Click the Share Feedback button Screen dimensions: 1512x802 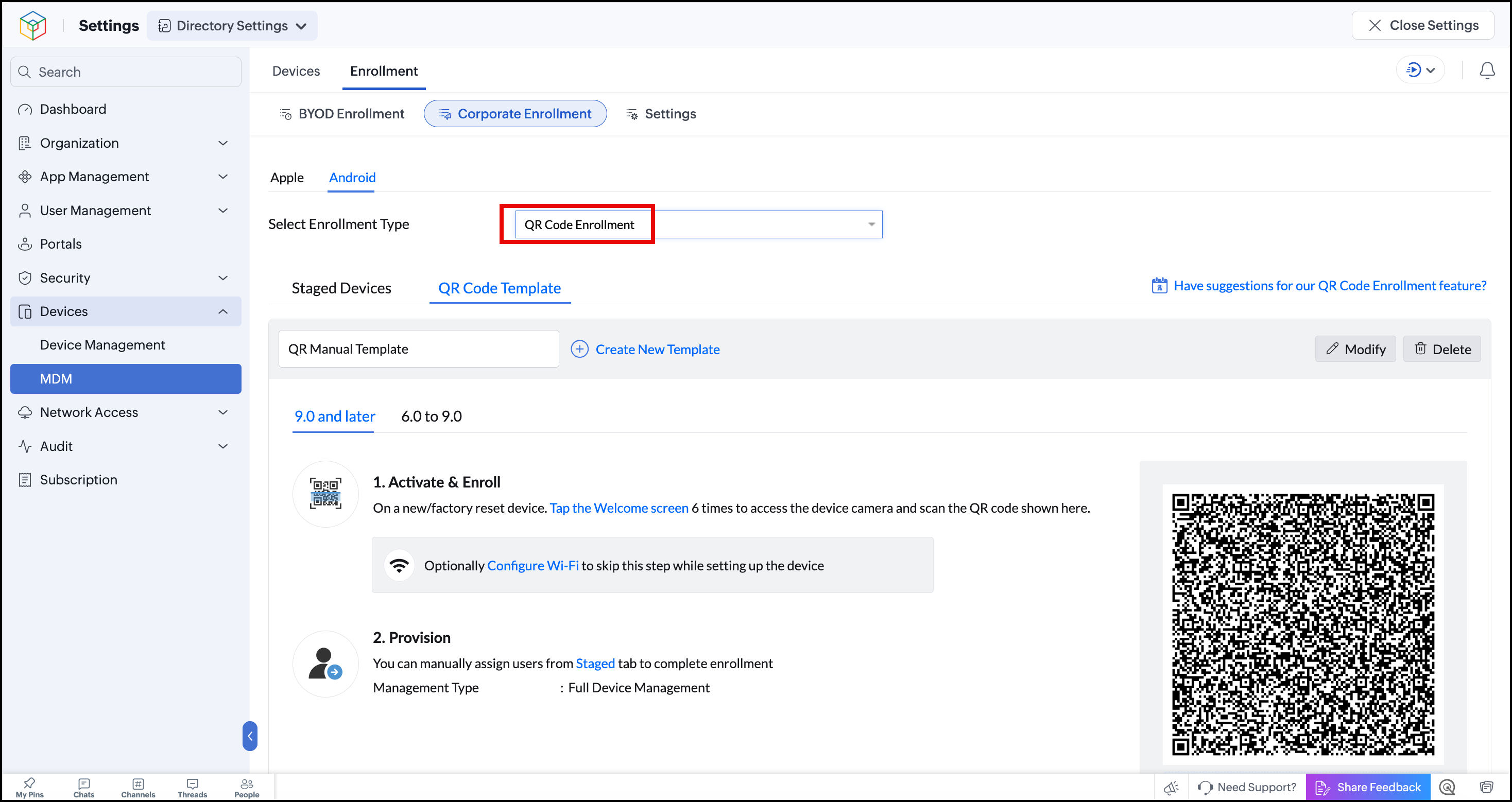tap(1368, 788)
